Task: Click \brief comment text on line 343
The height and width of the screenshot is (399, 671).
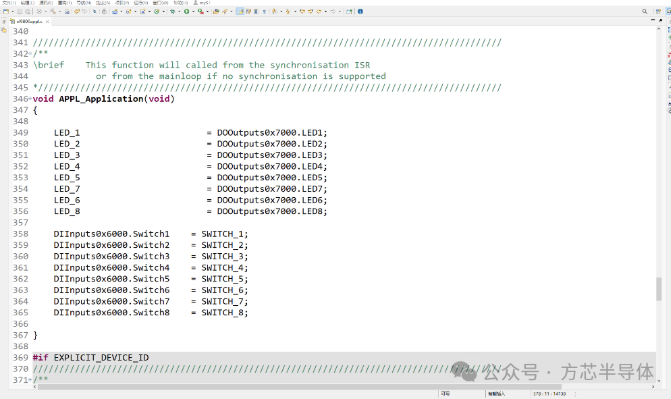Action: point(48,65)
